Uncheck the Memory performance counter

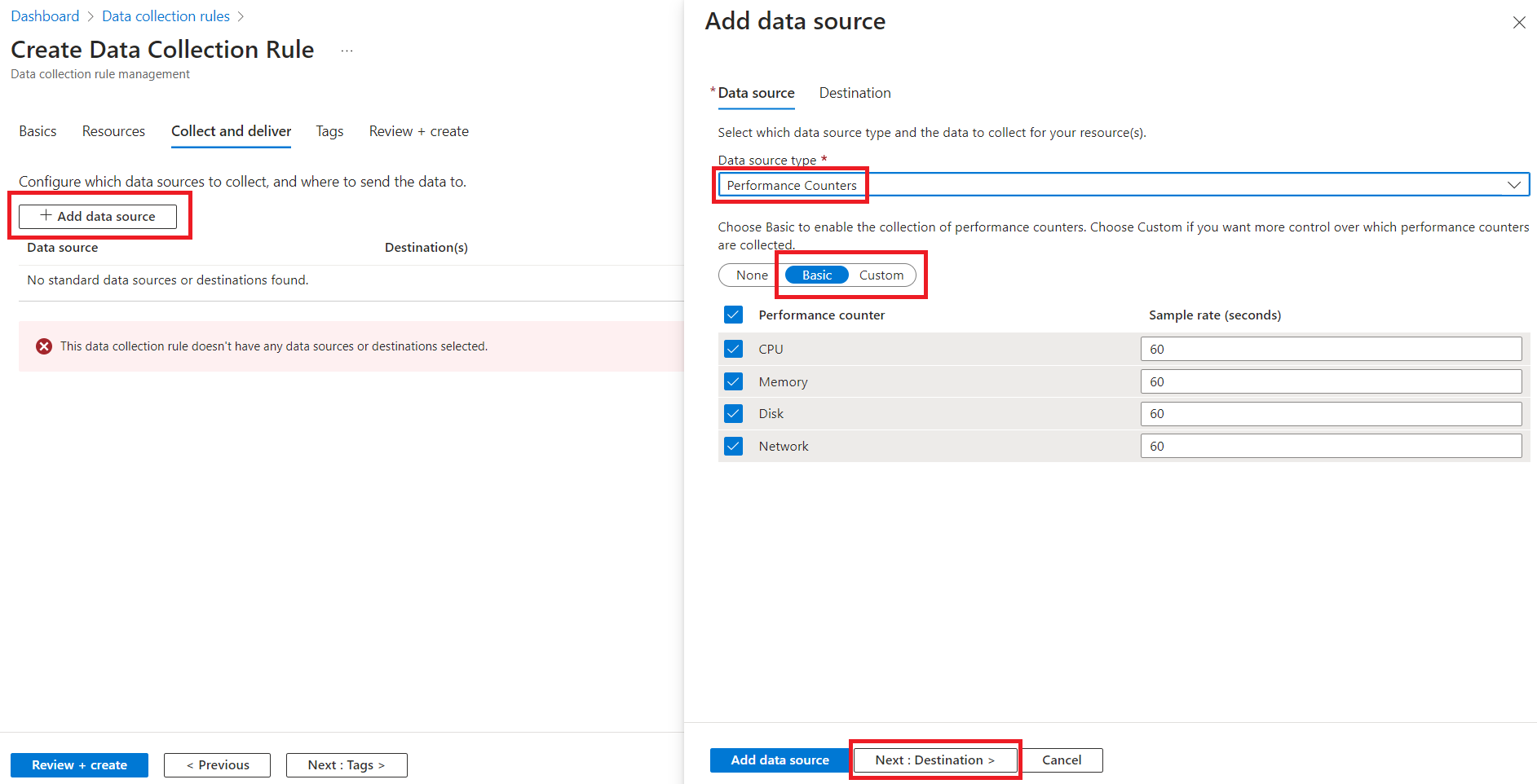[x=734, y=381]
